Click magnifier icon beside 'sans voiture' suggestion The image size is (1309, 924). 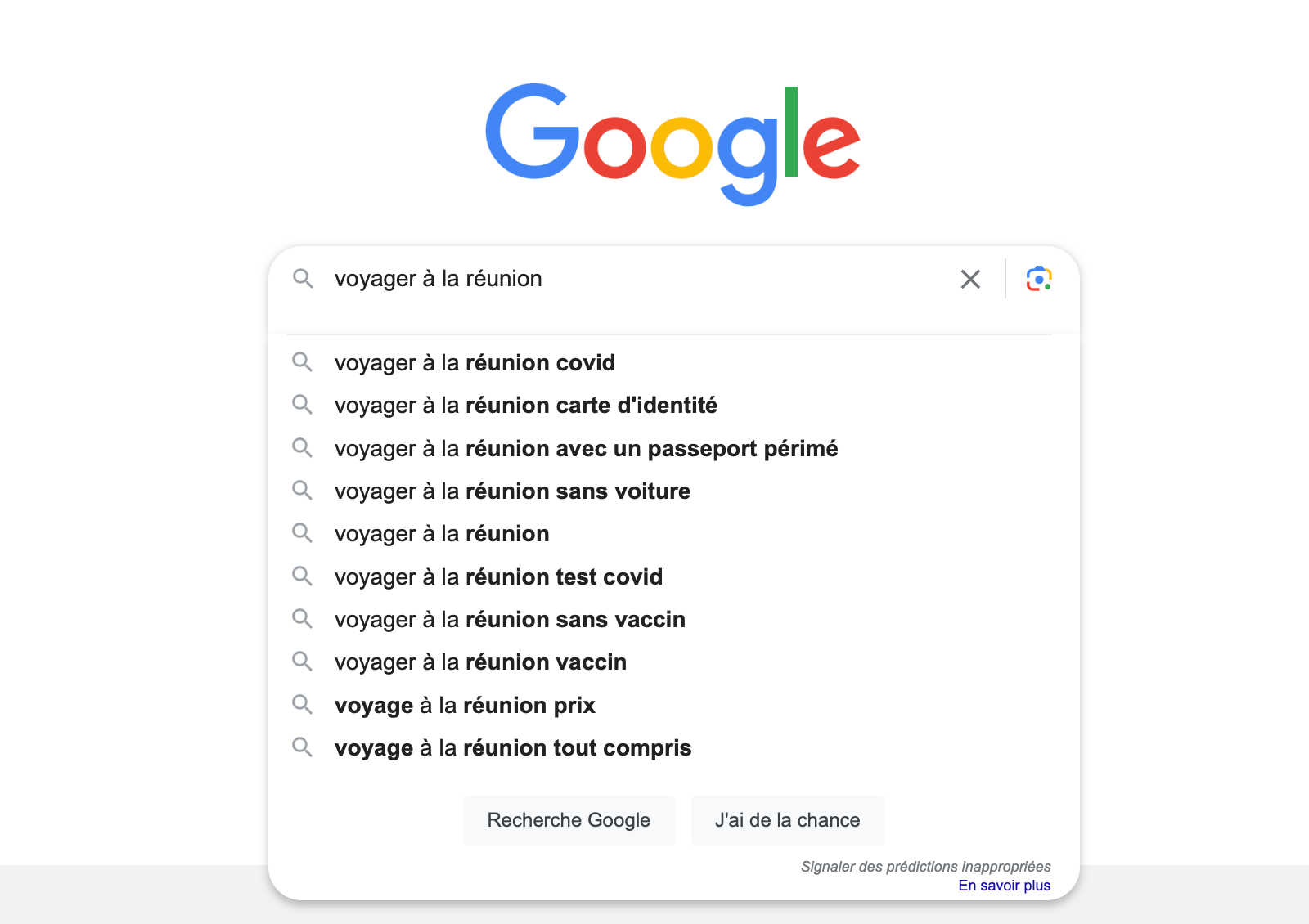click(x=303, y=491)
